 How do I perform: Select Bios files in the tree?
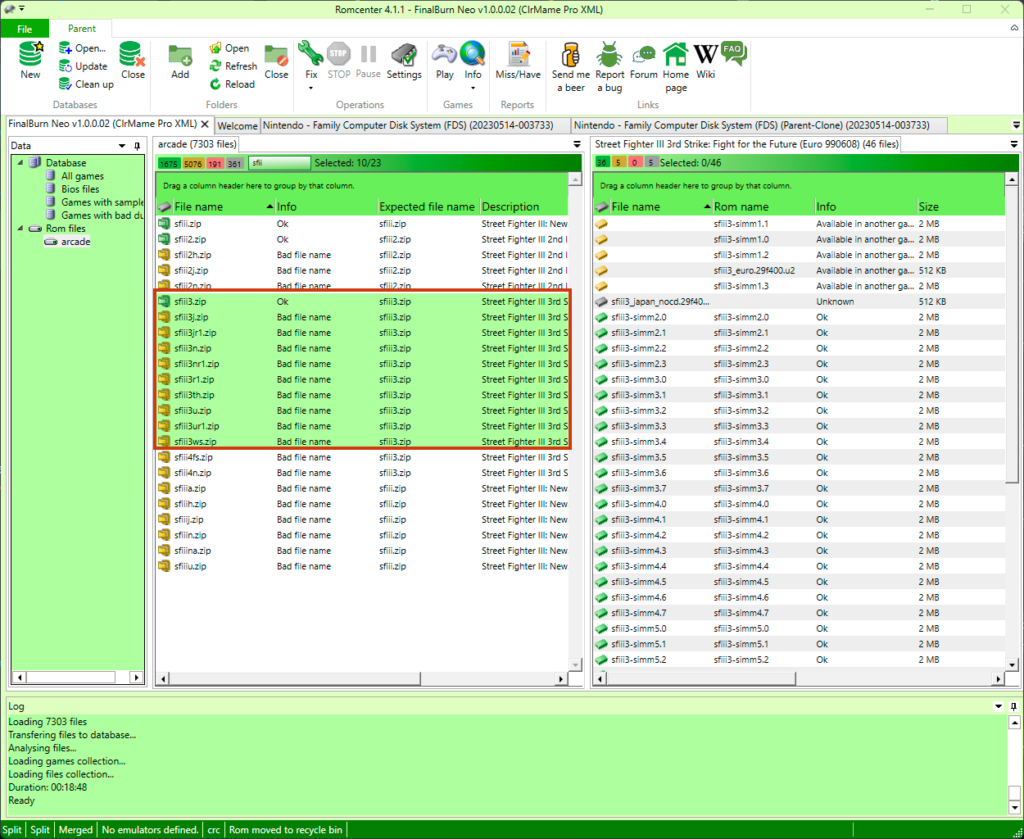(x=80, y=189)
